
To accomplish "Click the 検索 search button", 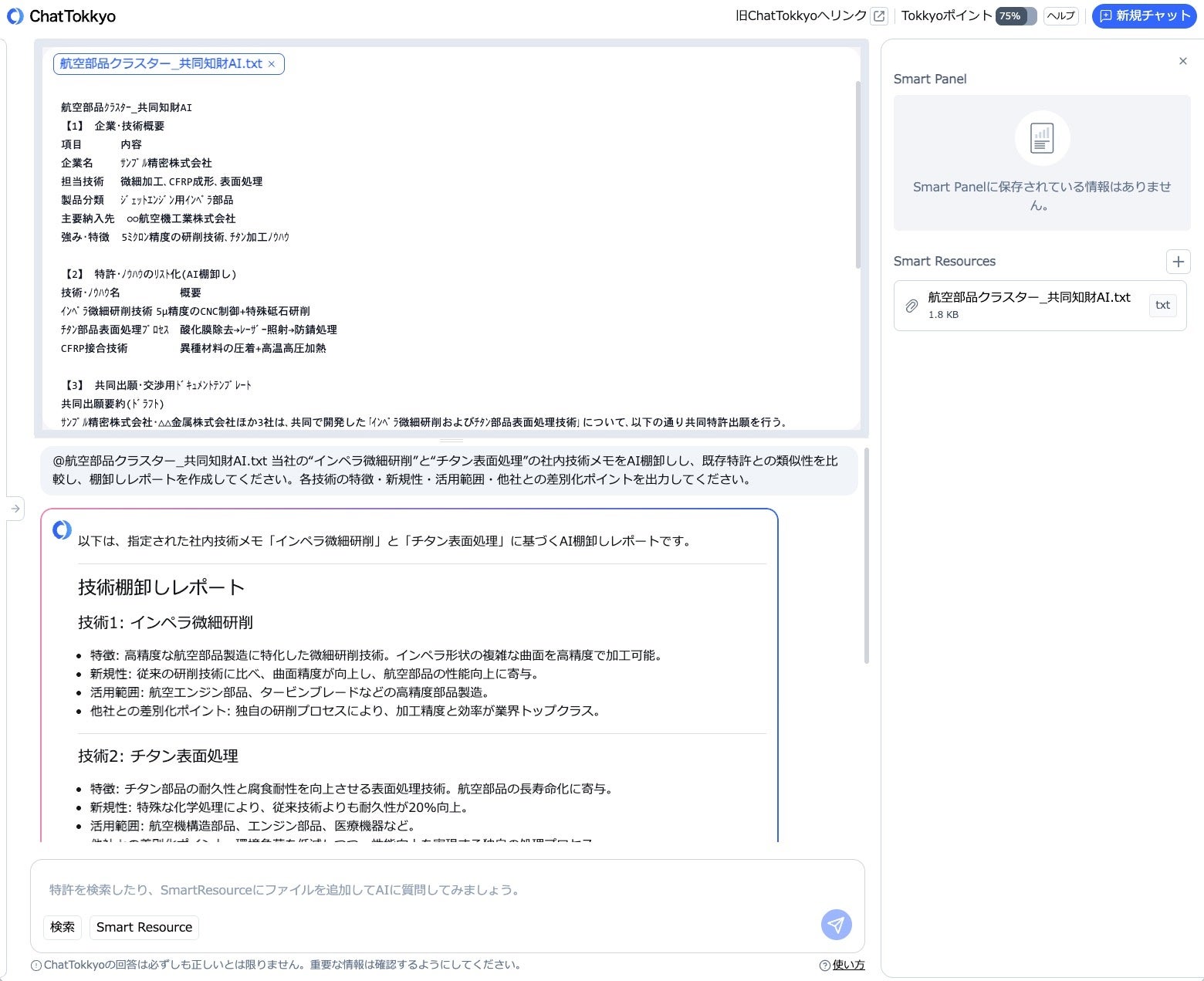I will point(63,927).
